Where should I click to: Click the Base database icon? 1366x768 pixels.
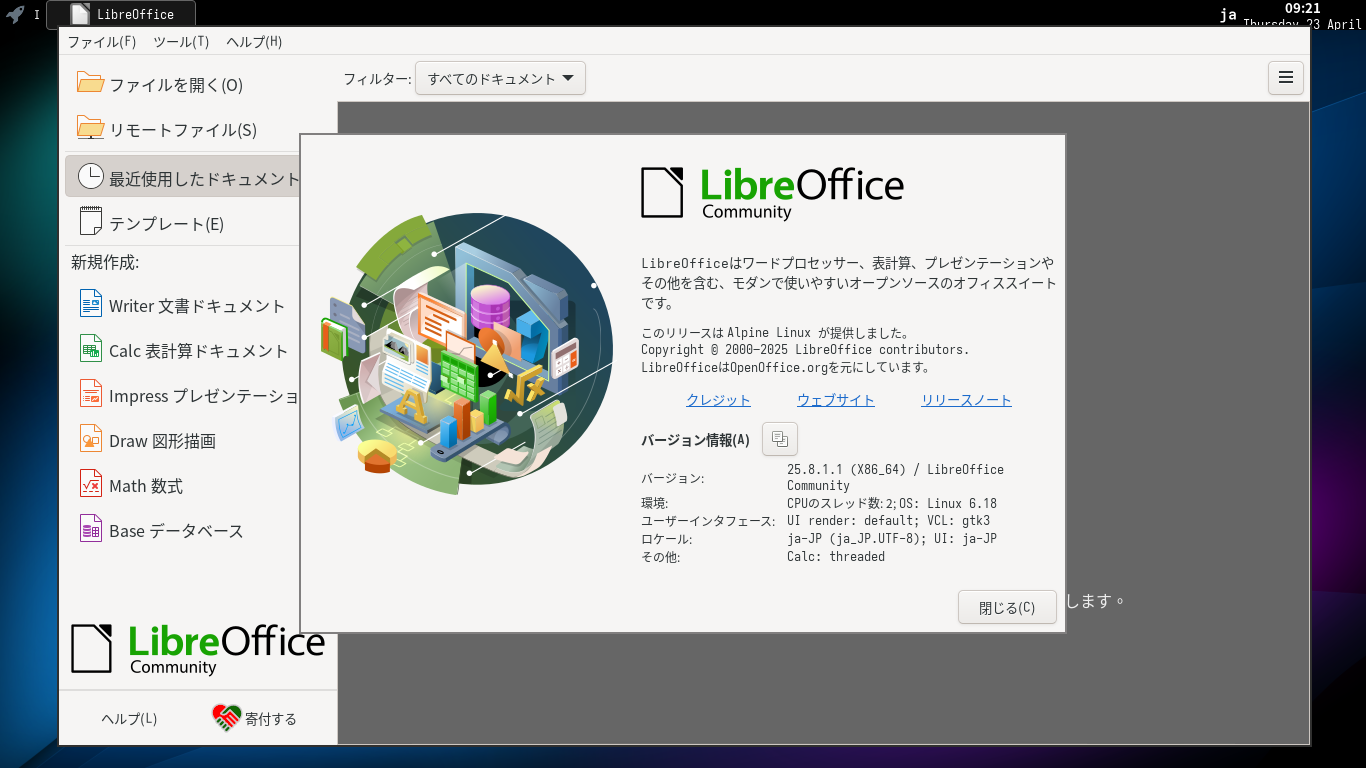point(91,528)
